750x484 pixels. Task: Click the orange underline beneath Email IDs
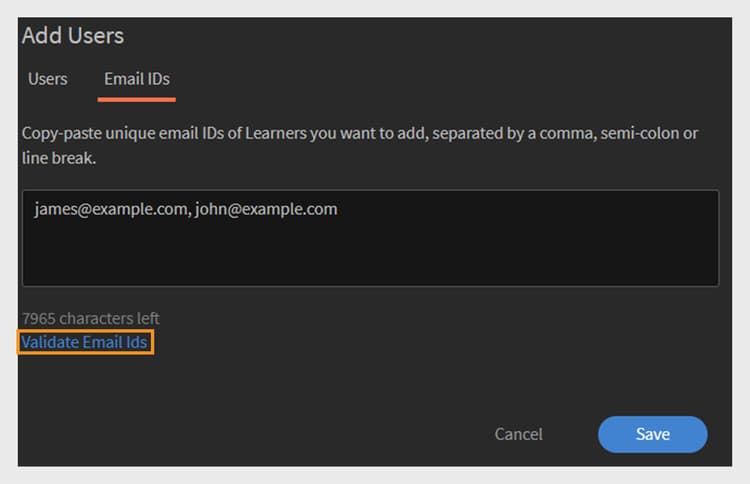tap(137, 99)
